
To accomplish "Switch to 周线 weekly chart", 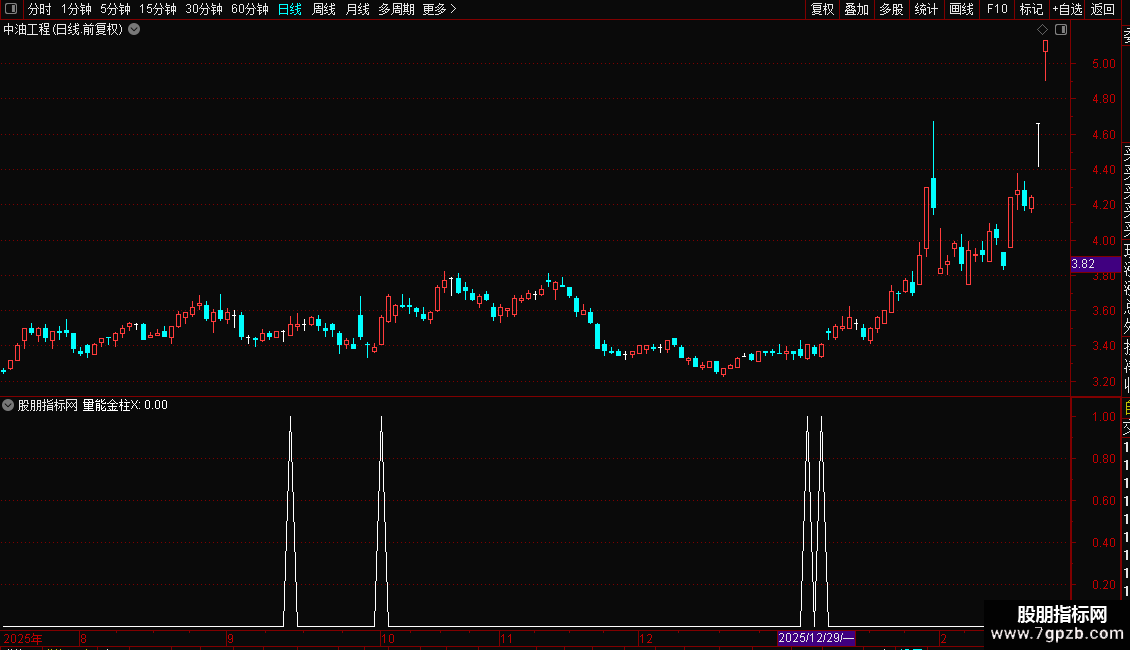I will coord(324,9).
